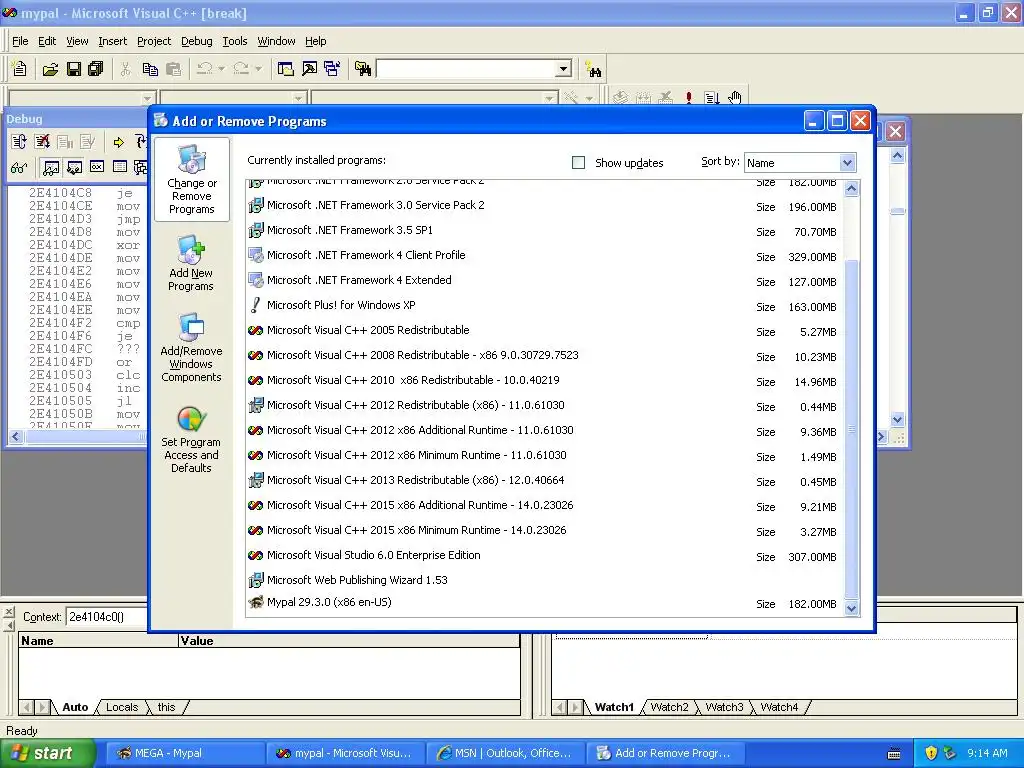Open the Redo history dropdown arrow
Image resolution: width=1024 pixels, height=768 pixels.
(x=258, y=69)
